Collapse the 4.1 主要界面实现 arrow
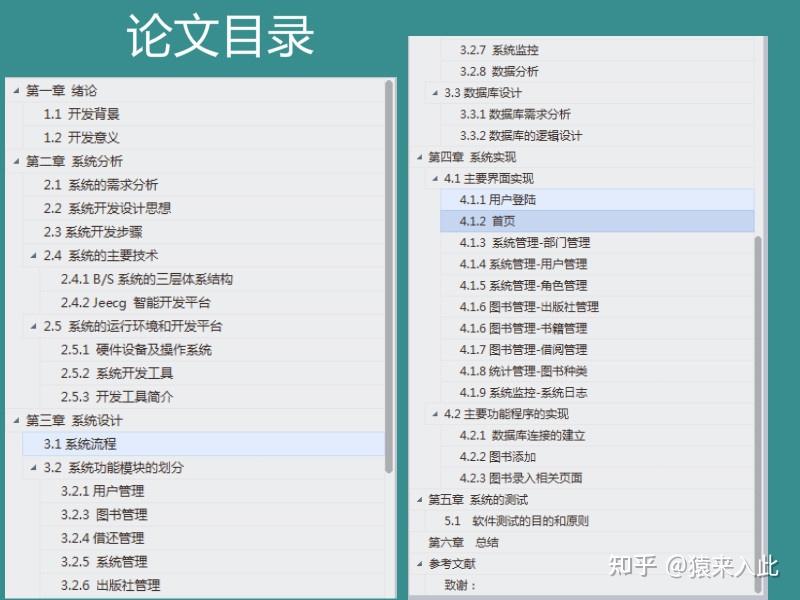Image resolution: width=800 pixels, height=600 pixels. click(435, 179)
